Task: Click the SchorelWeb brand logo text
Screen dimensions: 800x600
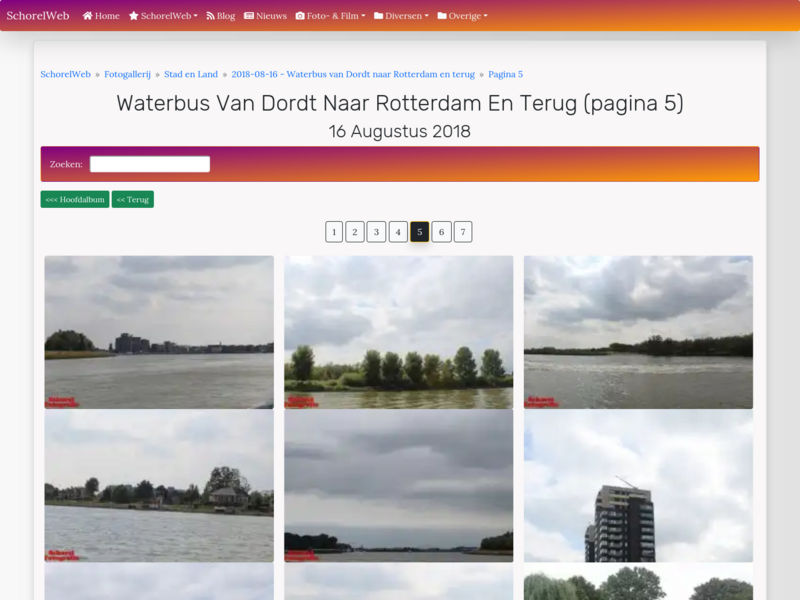Action: pos(38,16)
